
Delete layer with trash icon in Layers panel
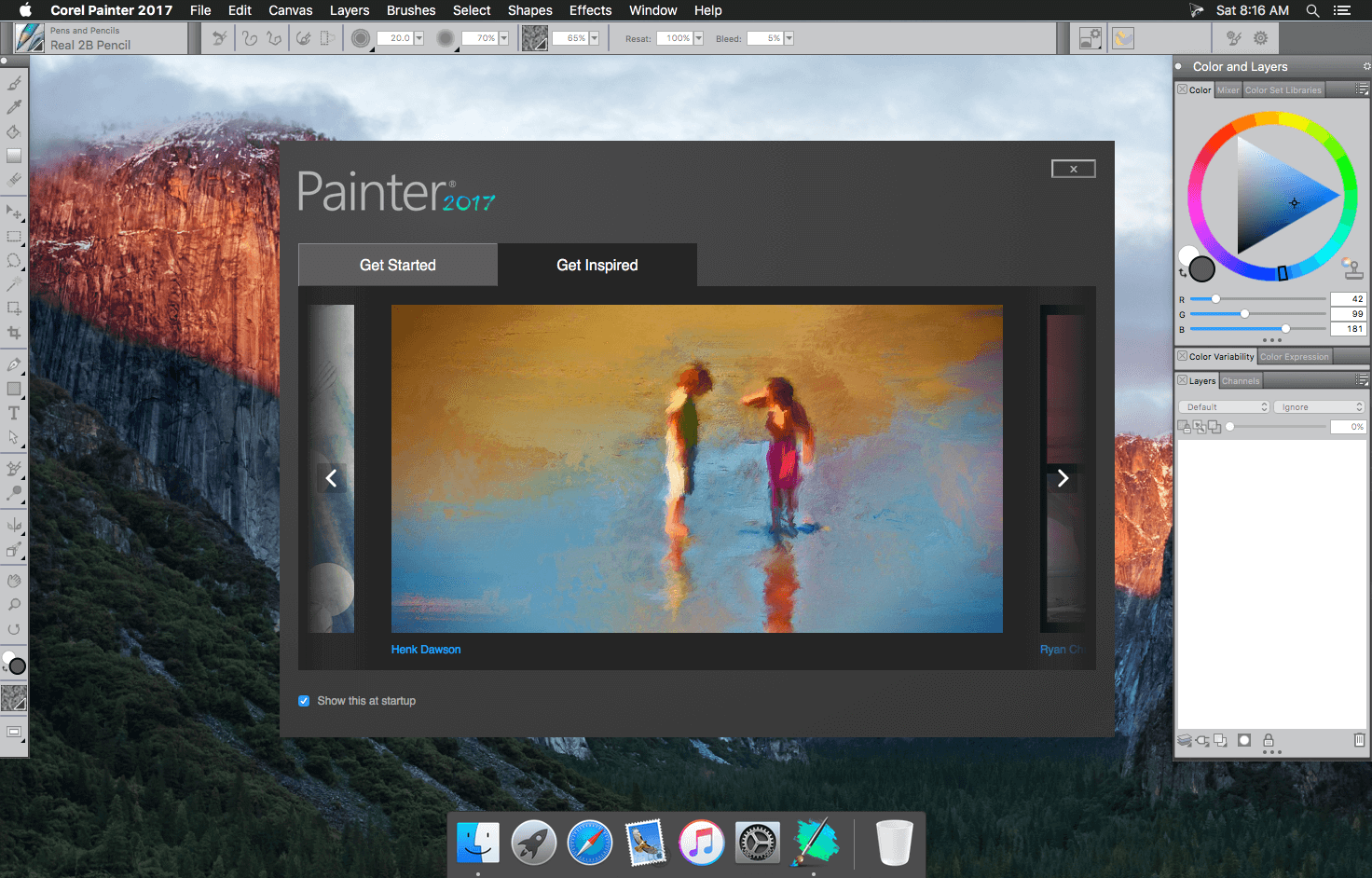[x=1359, y=740]
